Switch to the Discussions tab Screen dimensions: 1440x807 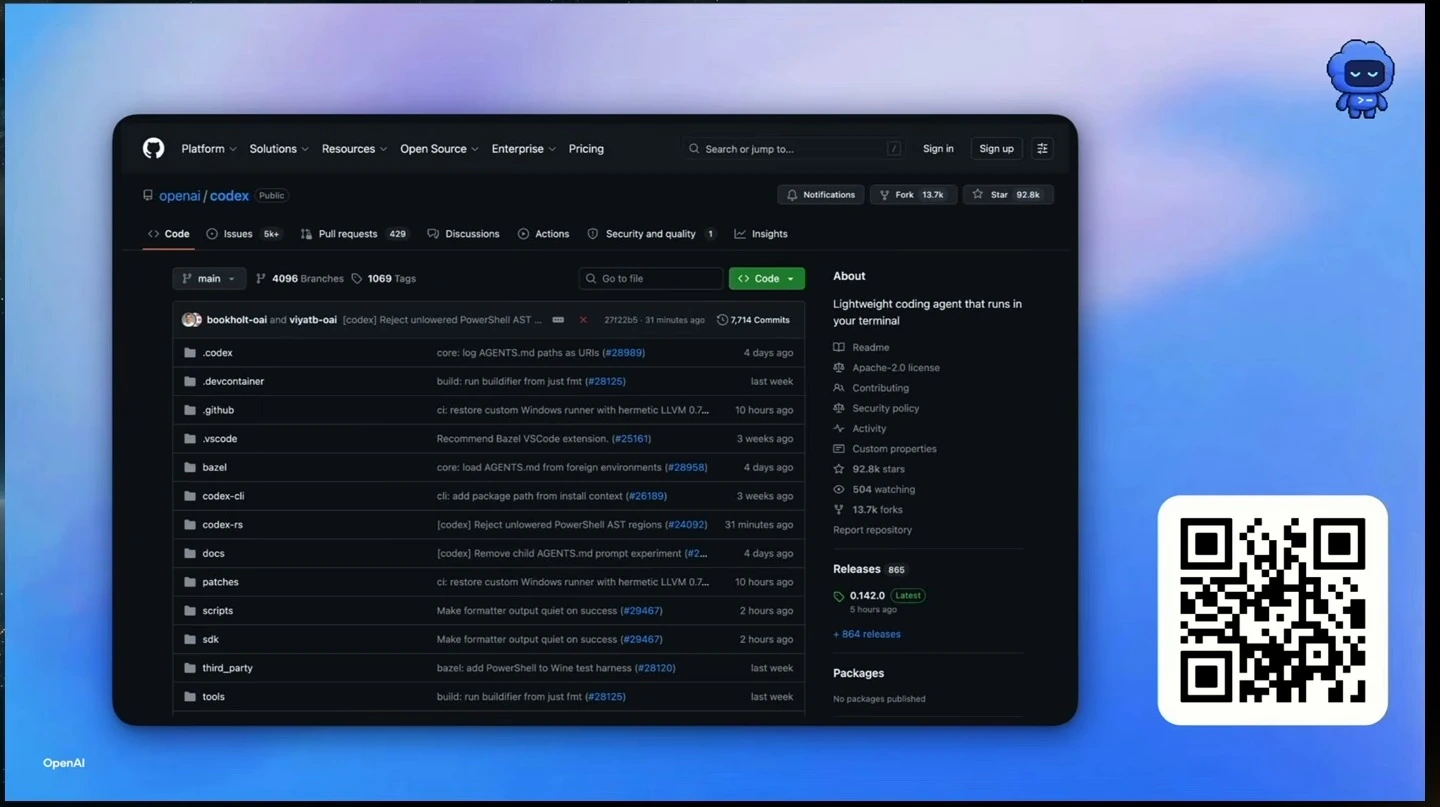click(463, 234)
